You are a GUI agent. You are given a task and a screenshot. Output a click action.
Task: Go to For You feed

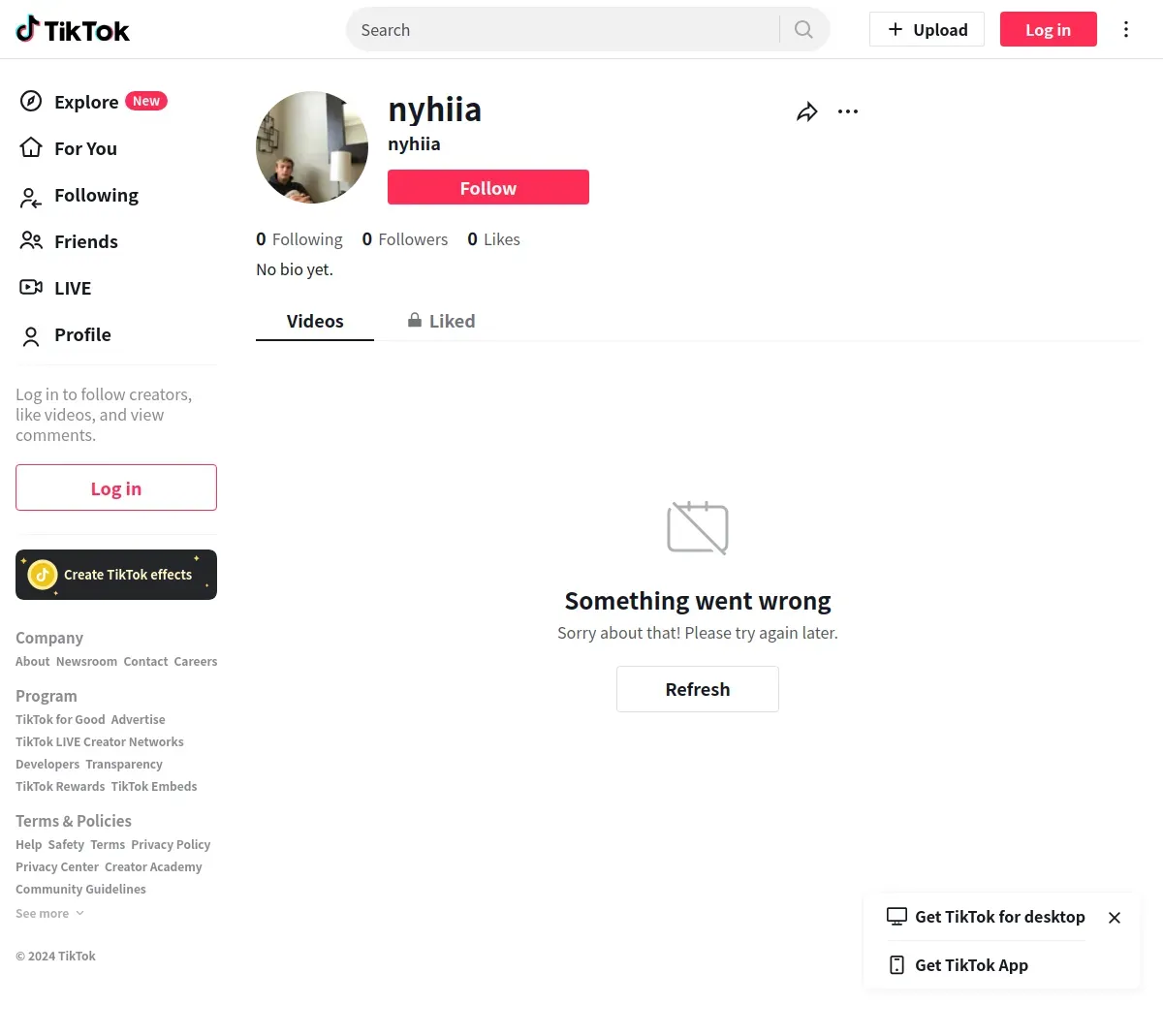(x=85, y=148)
